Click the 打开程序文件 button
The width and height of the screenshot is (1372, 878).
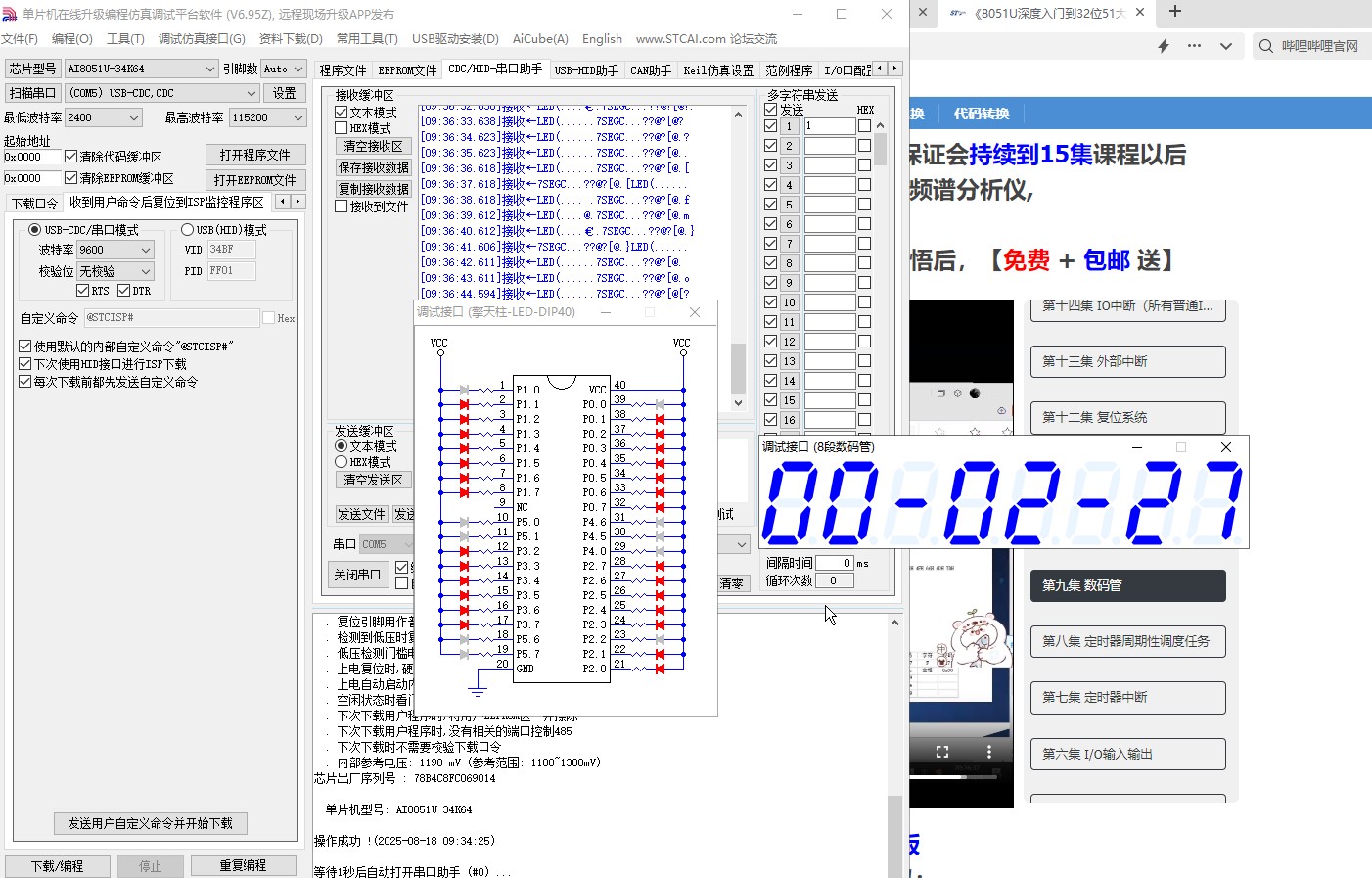[255, 155]
